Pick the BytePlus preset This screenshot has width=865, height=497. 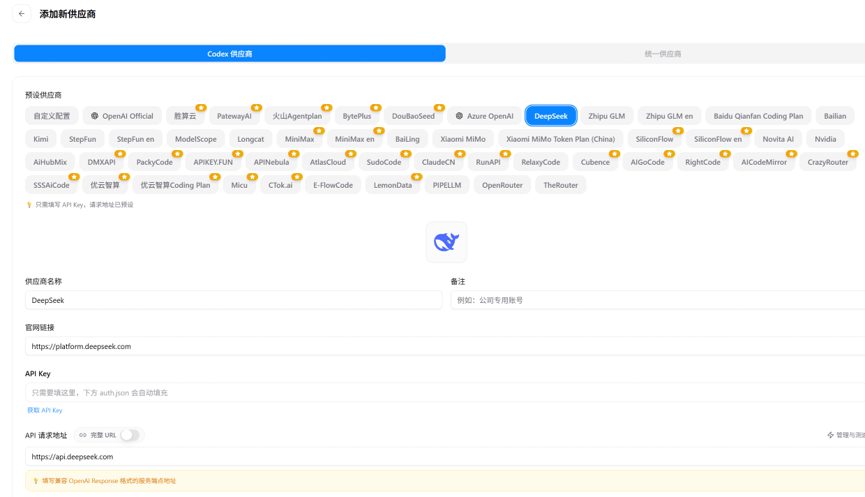point(357,116)
